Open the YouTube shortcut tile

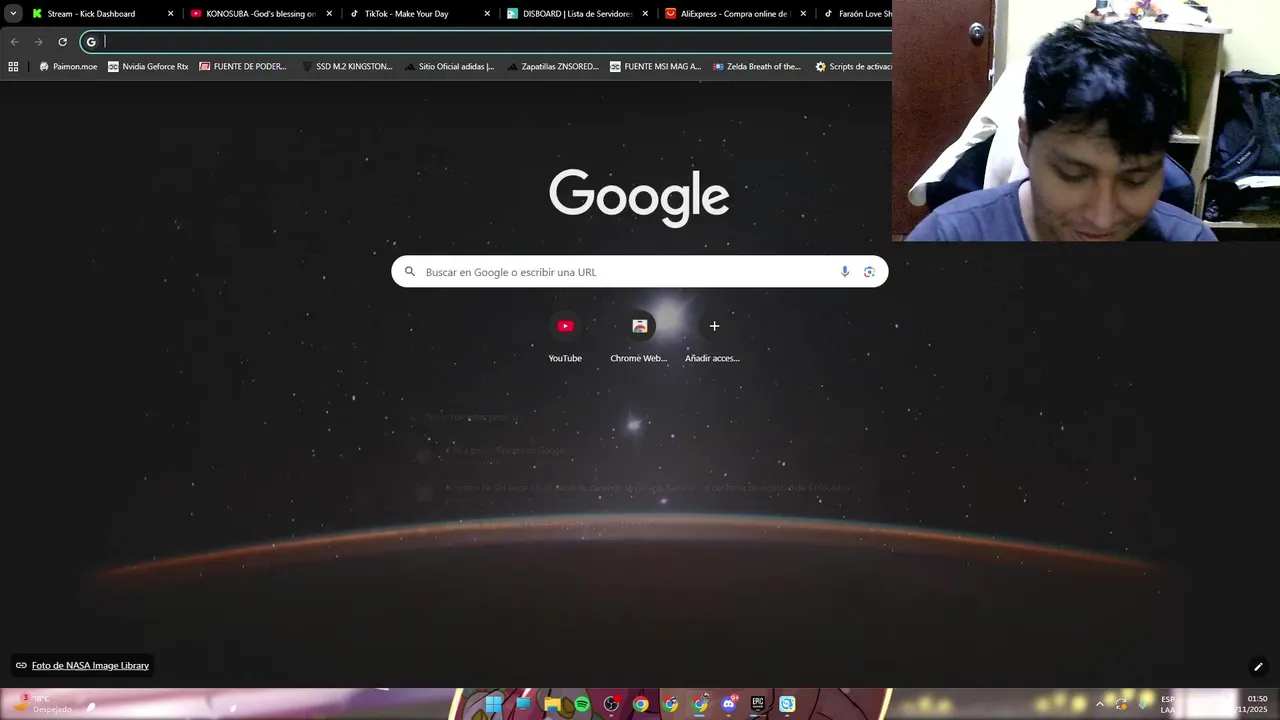565,338
